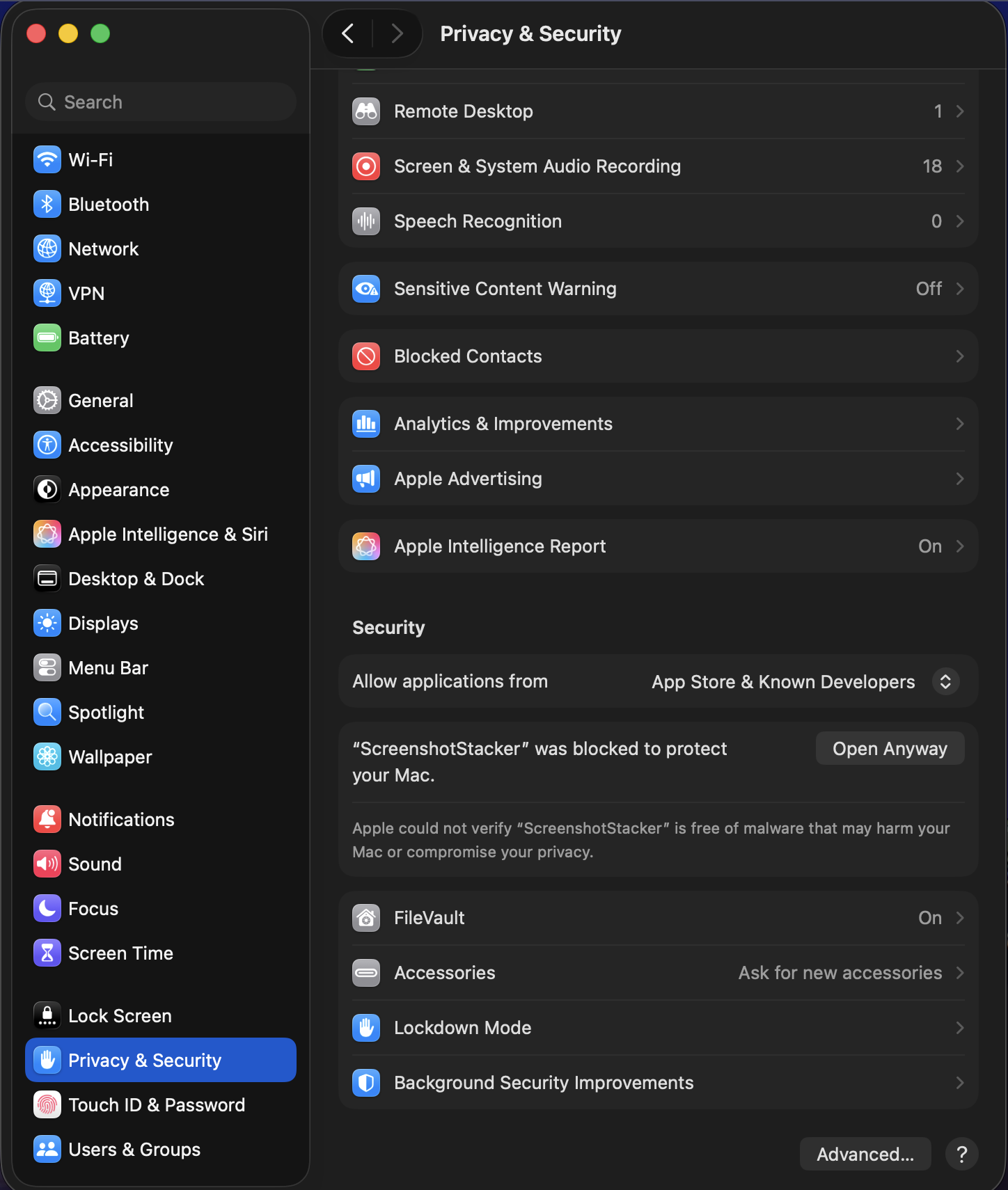
Task: Click the VPN icon
Action: click(x=47, y=294)
